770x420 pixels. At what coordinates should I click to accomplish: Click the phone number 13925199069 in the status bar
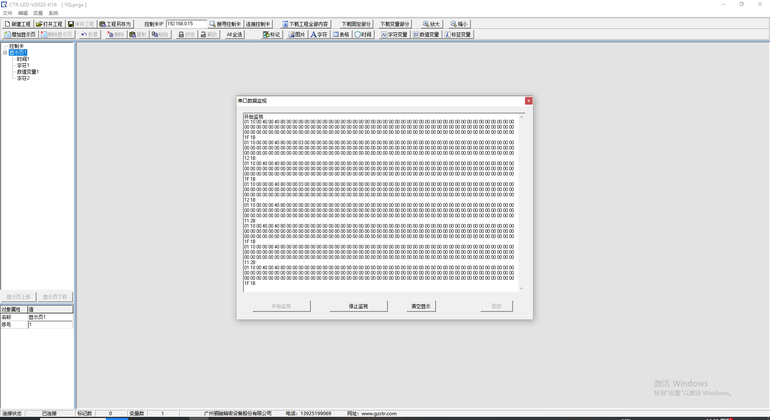pyautogui.click(x=315, y=414)
